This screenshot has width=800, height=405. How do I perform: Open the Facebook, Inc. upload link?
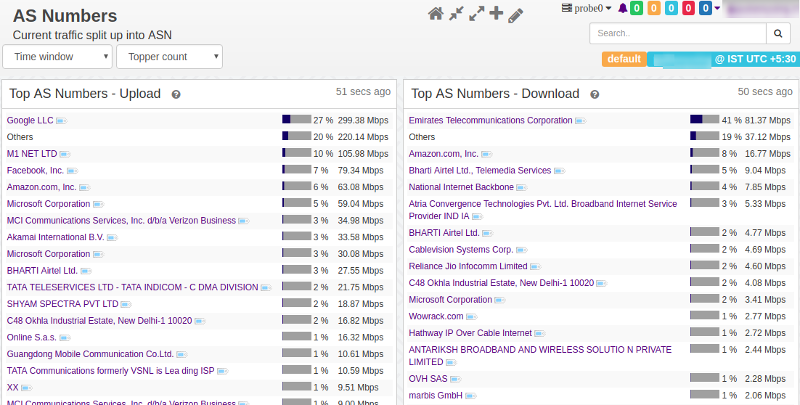pos(35,170)
